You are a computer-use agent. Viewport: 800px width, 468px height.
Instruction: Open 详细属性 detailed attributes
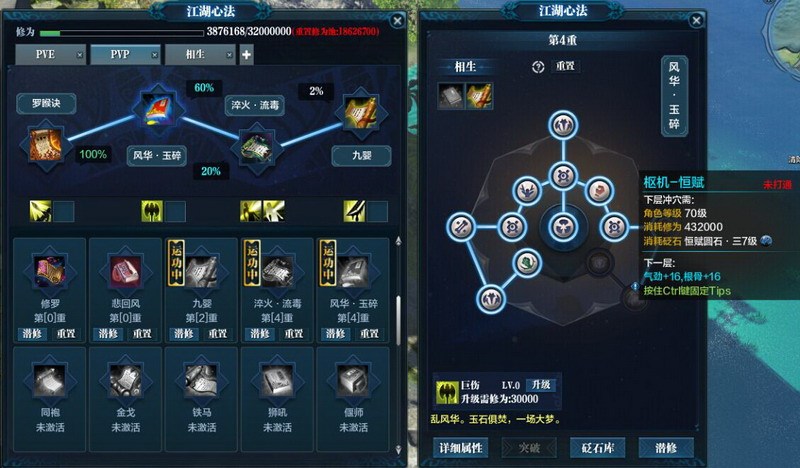pyautogui.click(x=460, y=448)
